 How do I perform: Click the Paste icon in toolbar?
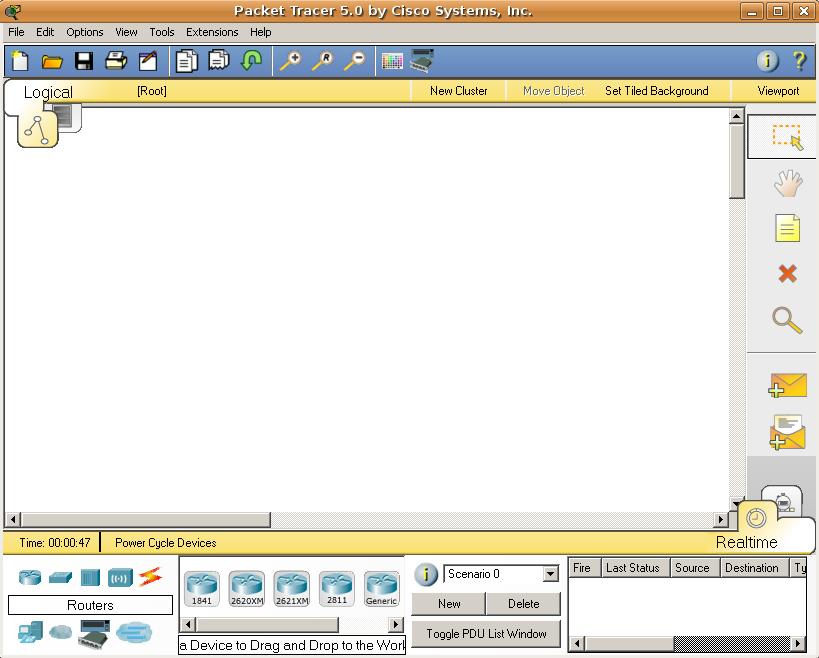[219, 61]
